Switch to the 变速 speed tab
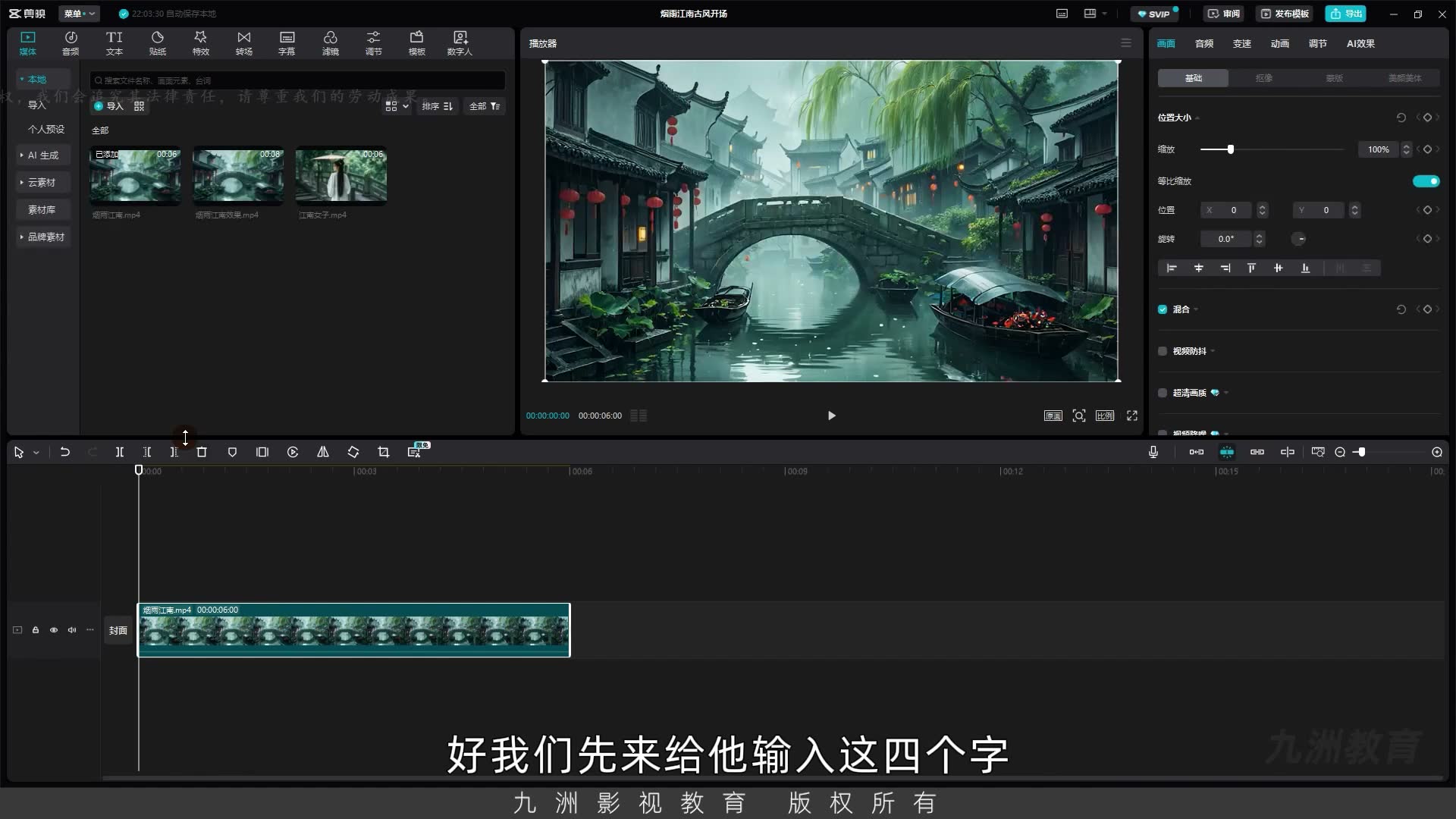1456x819 pixels. point(1242,44)
